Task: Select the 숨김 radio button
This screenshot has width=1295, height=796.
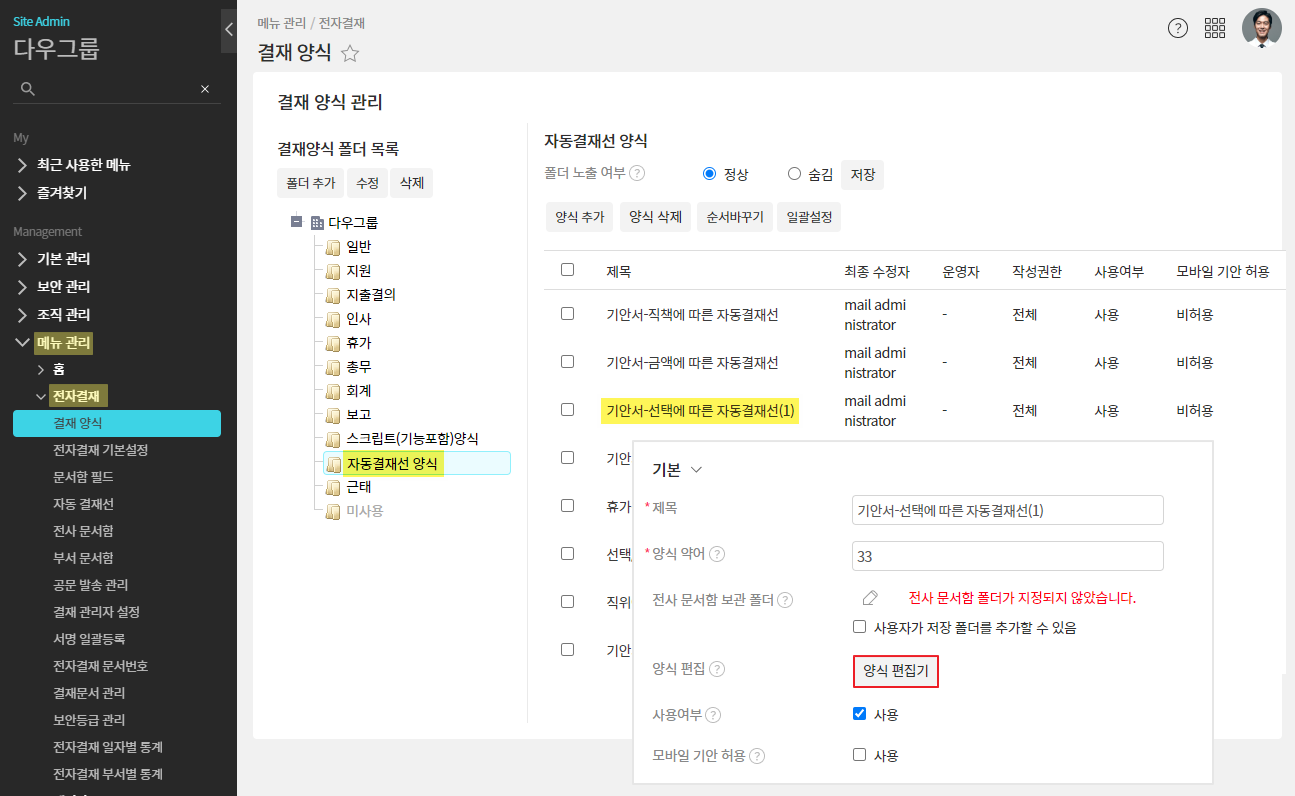Action: [795, 174]
